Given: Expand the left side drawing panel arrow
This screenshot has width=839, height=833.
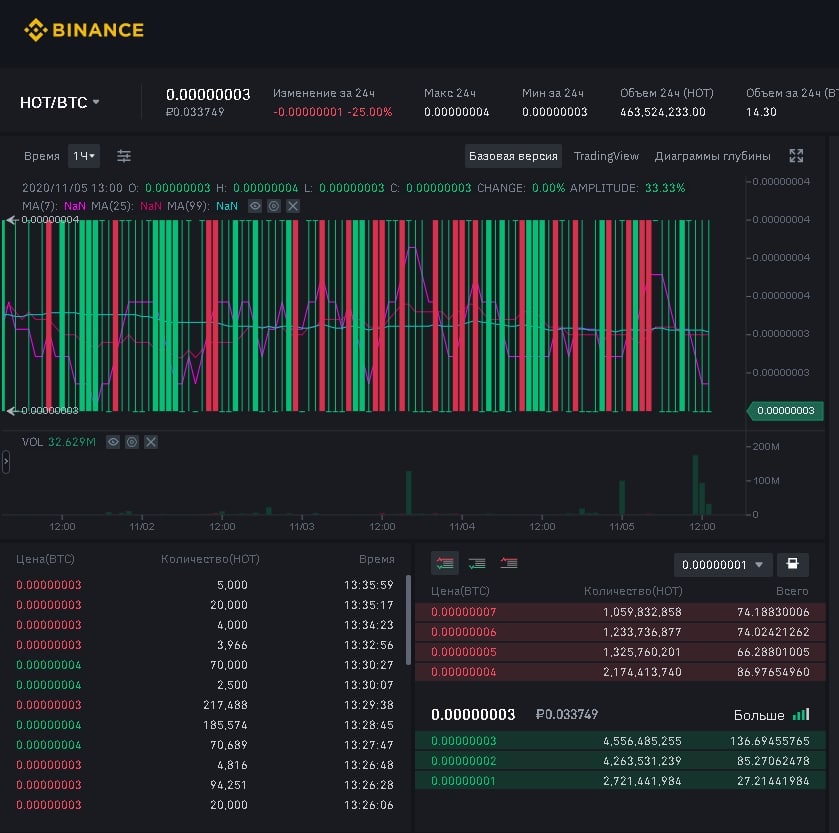Looking at the screenshot, I should click(6, 462).
